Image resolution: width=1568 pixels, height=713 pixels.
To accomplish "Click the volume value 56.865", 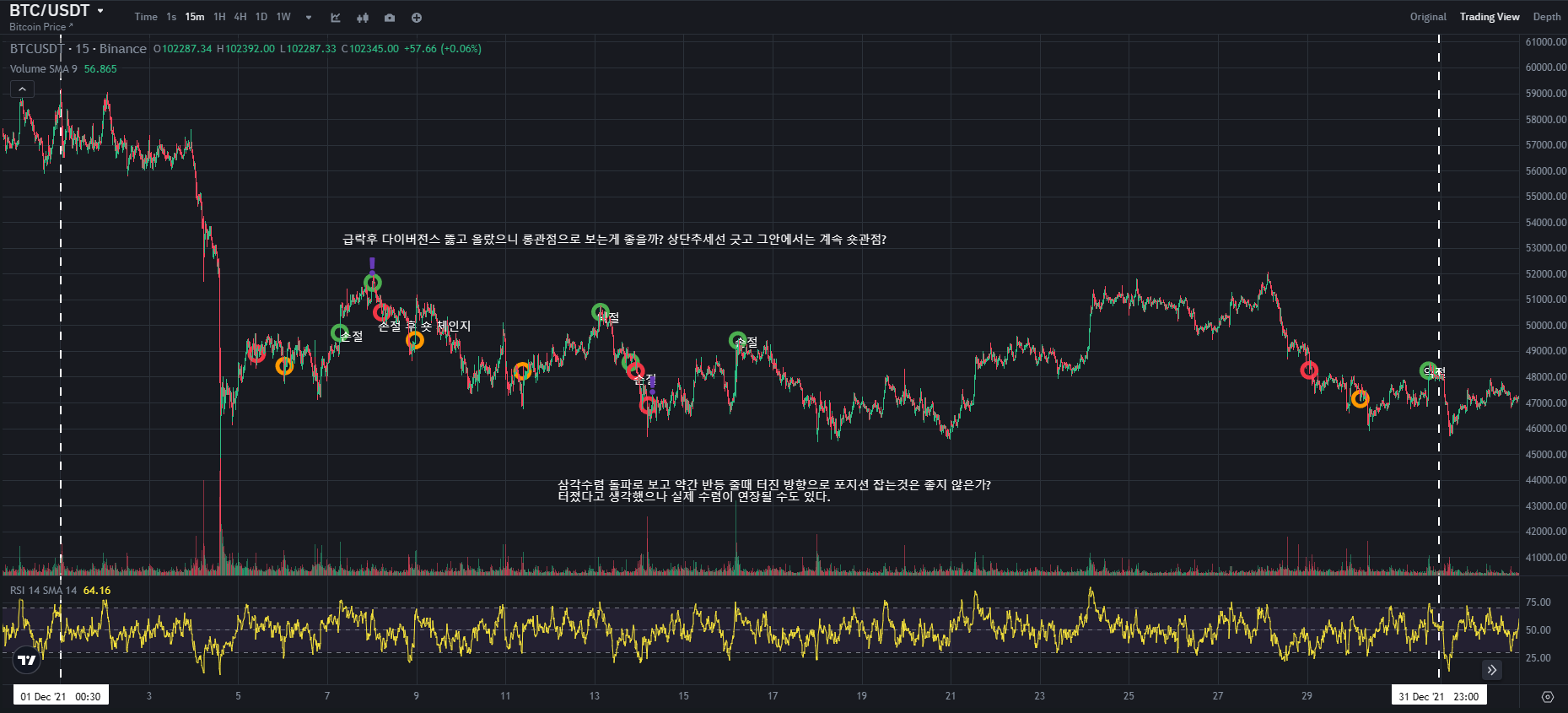I will pos(100,69).
